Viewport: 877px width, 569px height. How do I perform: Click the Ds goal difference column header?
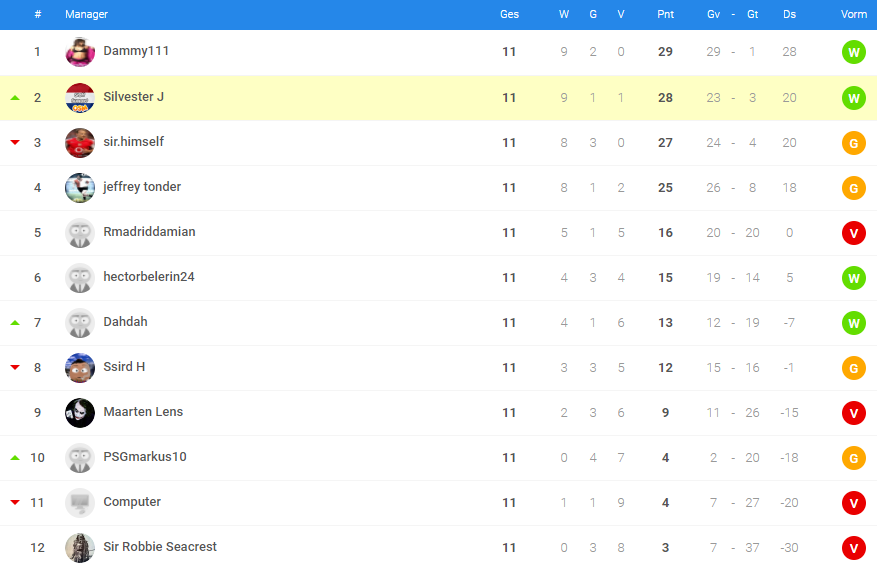(x=789, y=14)
